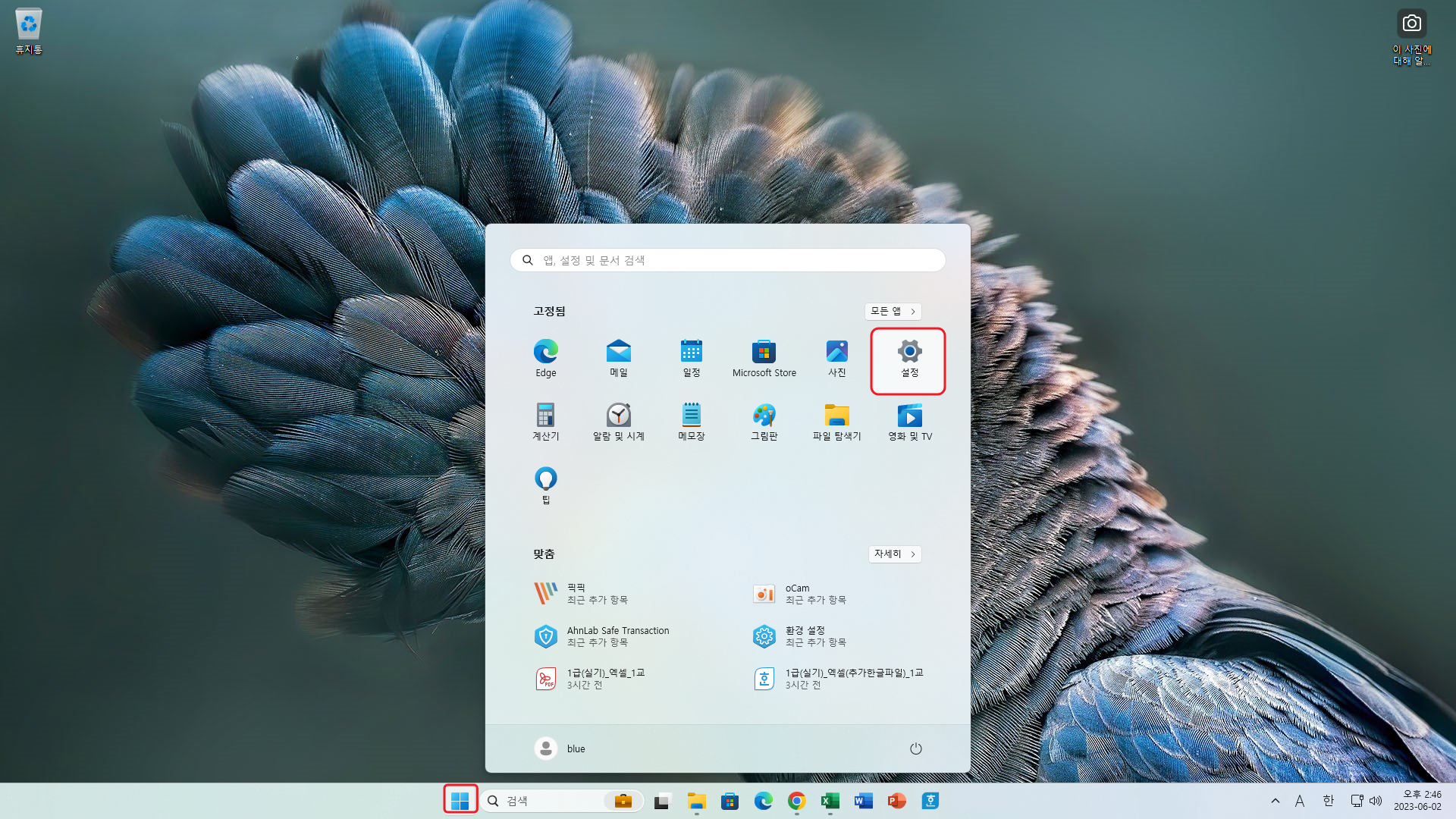1456x819 pixels.
Task: Click the Start menu search box
Action: (x=727, y=260)
